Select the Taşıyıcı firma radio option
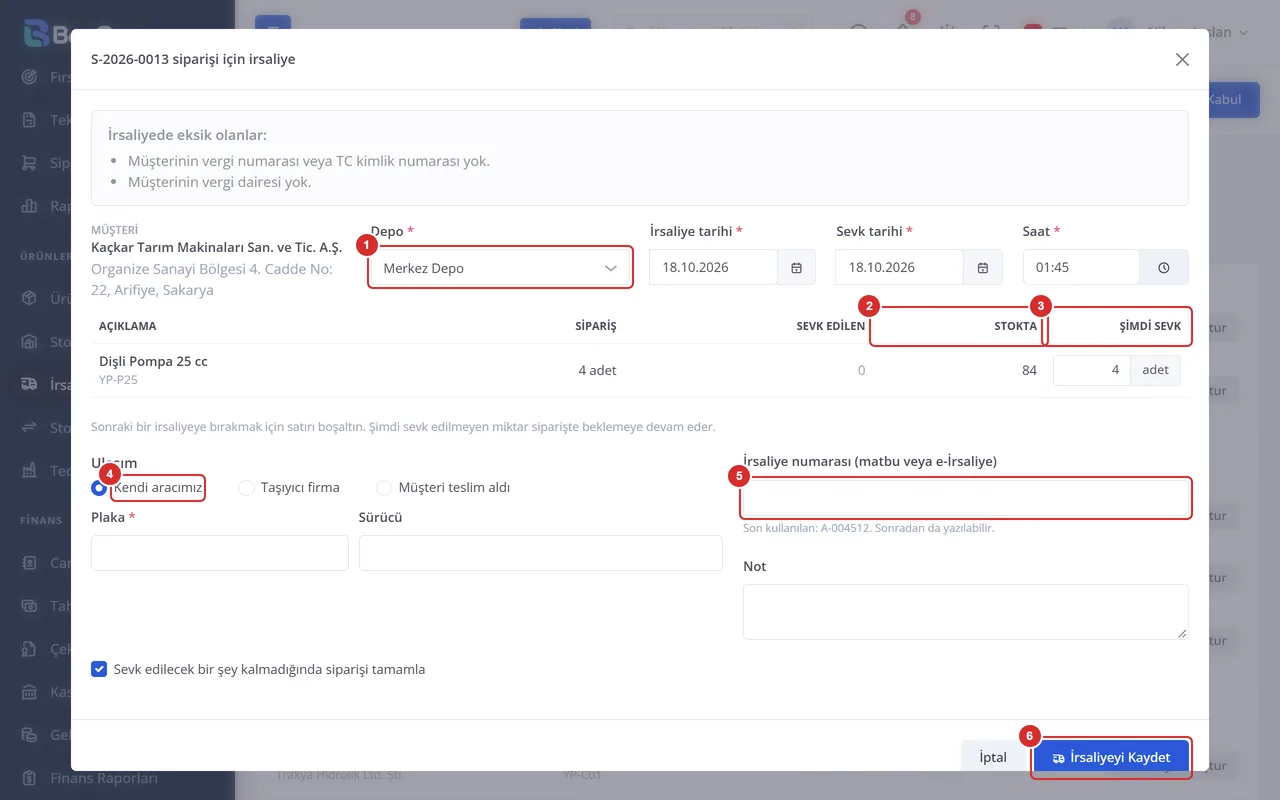Viewport: 1280px width, 800px height. (x=246, y=488)
